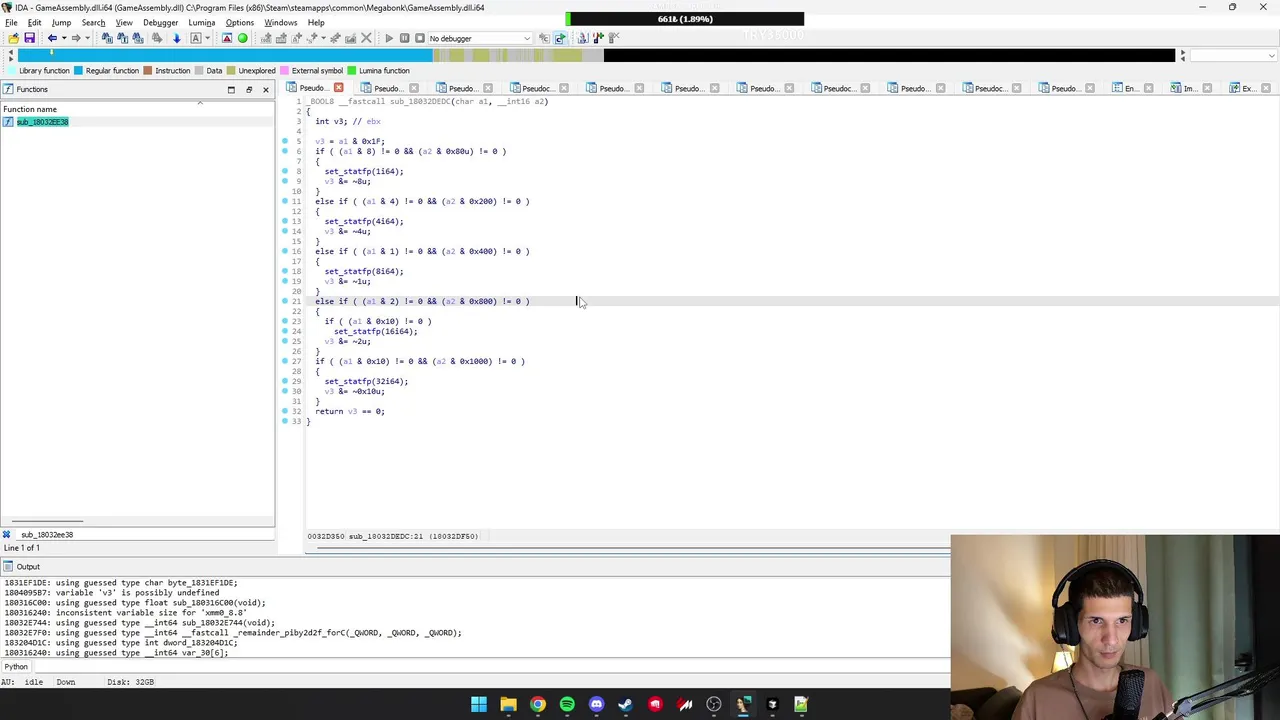Click the gray X toolbar icon
Screen dimensions: 1280x720
pyautogui.click(x=366, y=38)
